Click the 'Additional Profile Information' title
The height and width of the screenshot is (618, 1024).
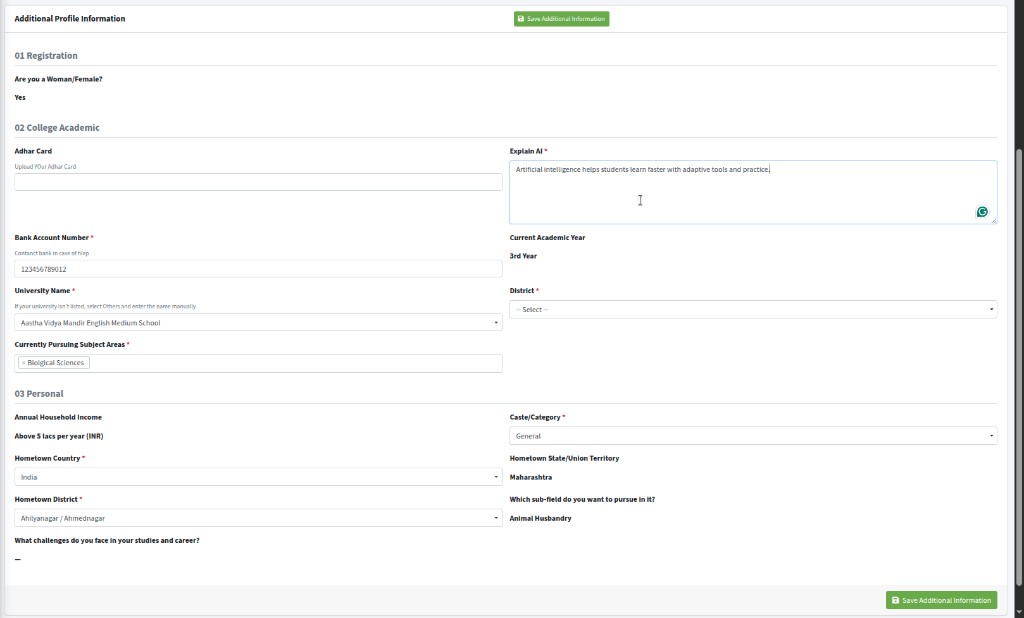coord(70,18)
